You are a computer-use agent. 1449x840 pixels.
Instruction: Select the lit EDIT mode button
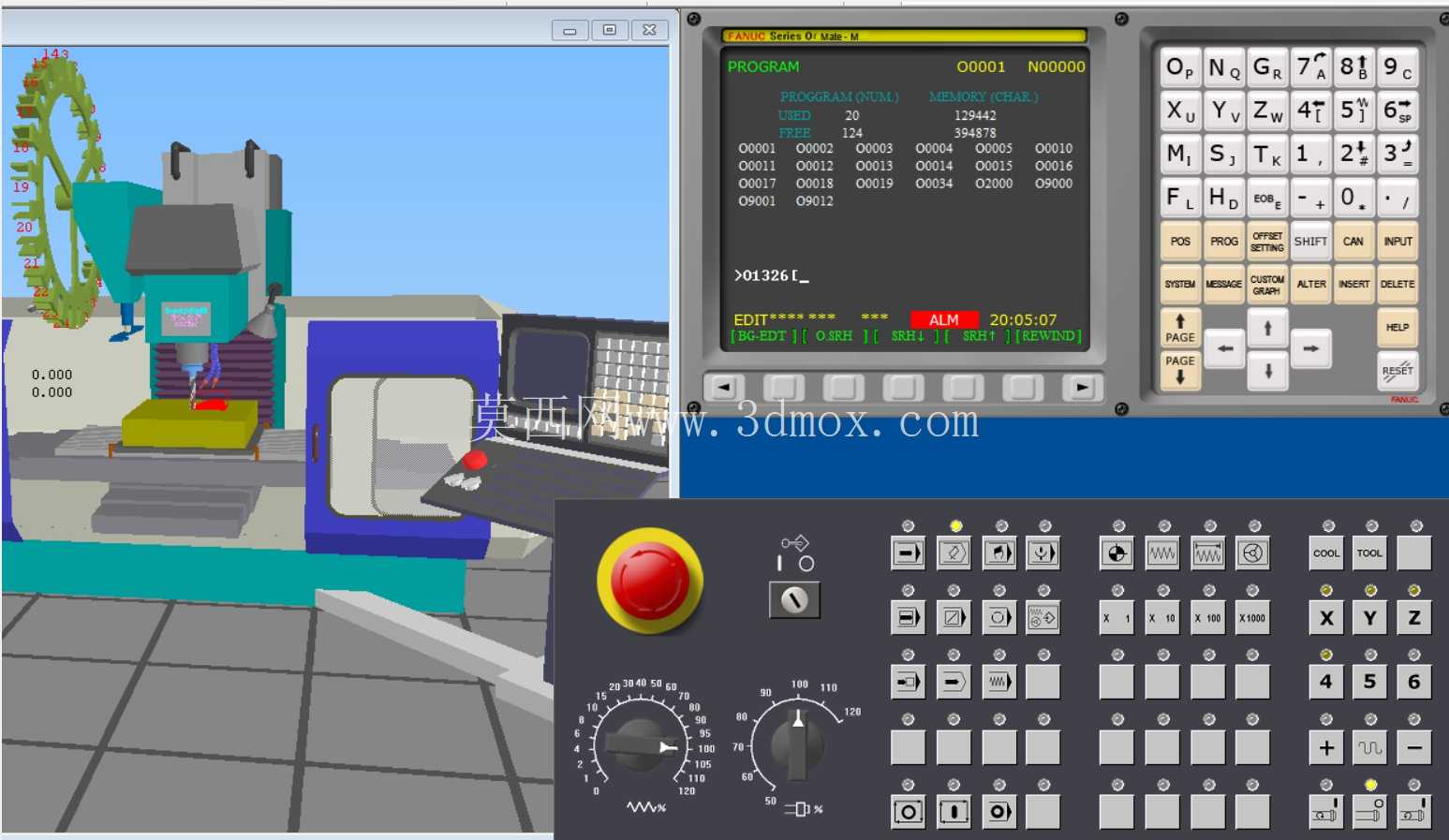tap(954, 553)
